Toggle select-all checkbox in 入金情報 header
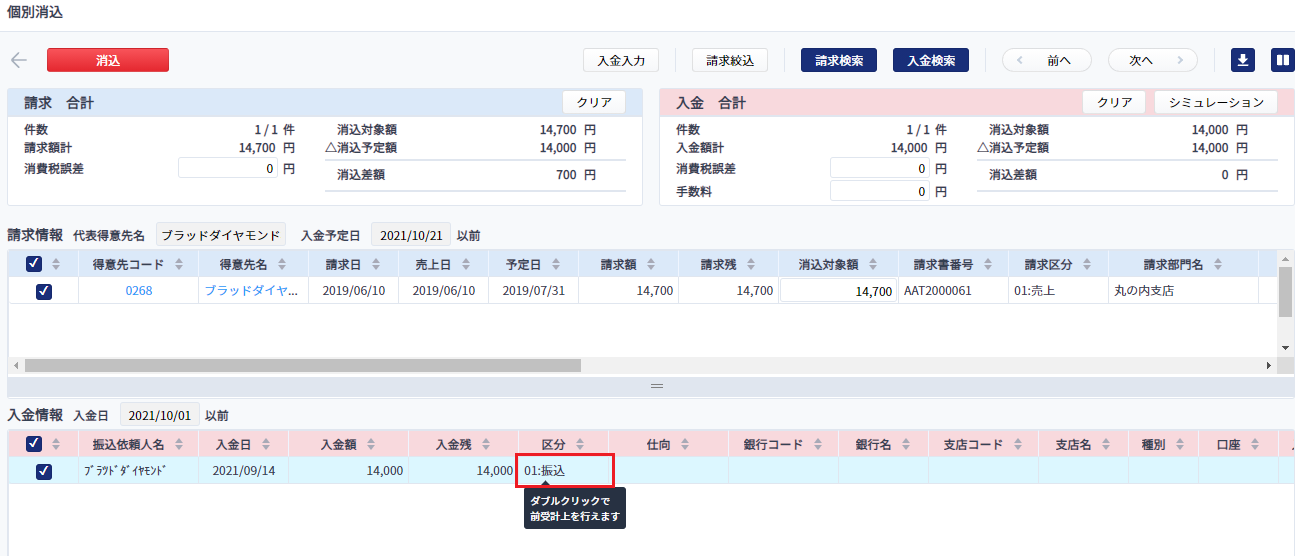This screenshot has width=1295, height=556. point(34,444)
